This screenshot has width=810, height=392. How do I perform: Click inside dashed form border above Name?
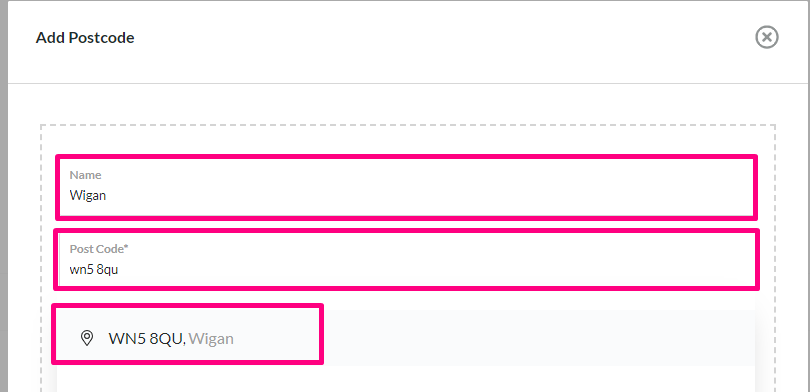point(408,140)
